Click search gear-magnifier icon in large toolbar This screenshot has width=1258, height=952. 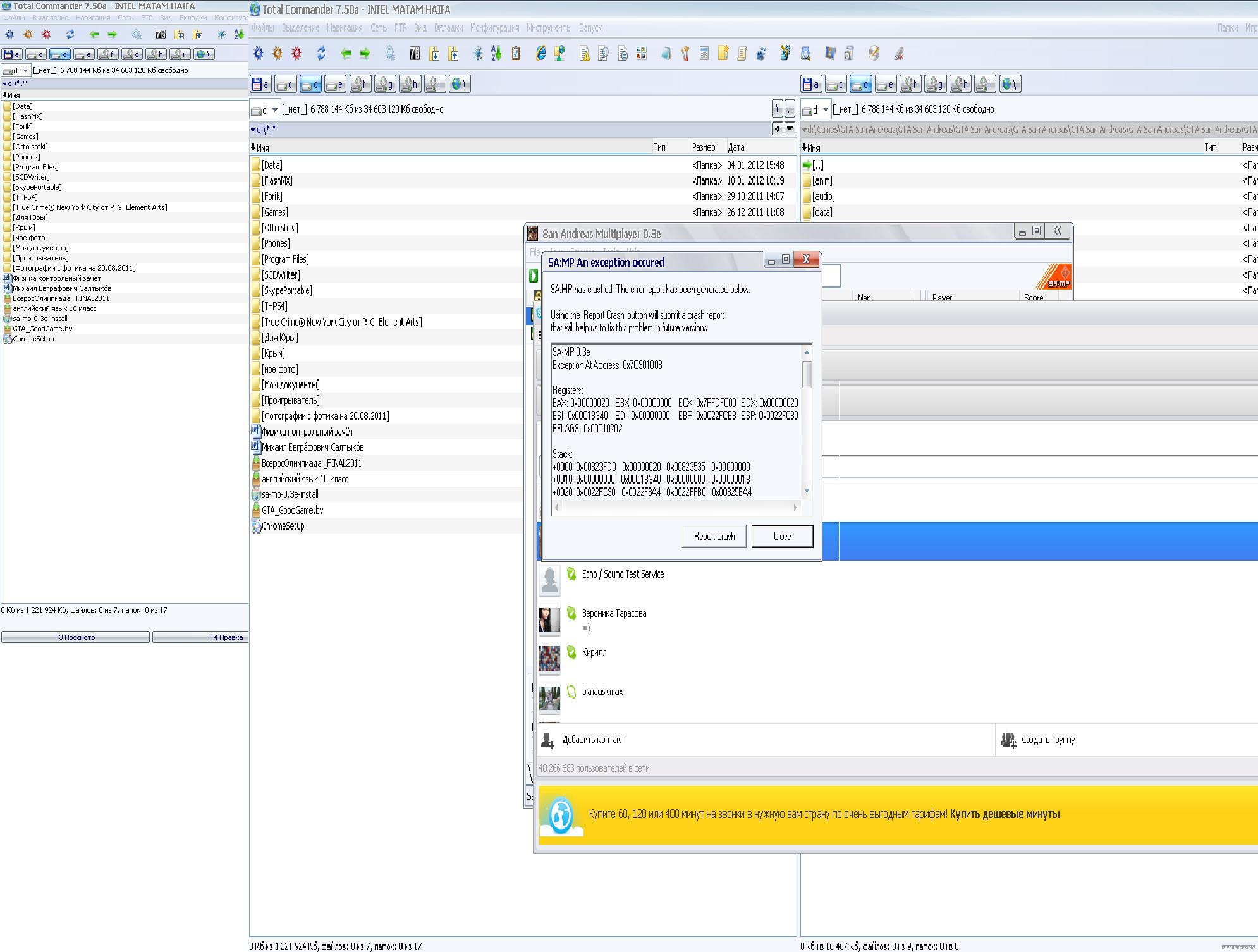point(390,54)
